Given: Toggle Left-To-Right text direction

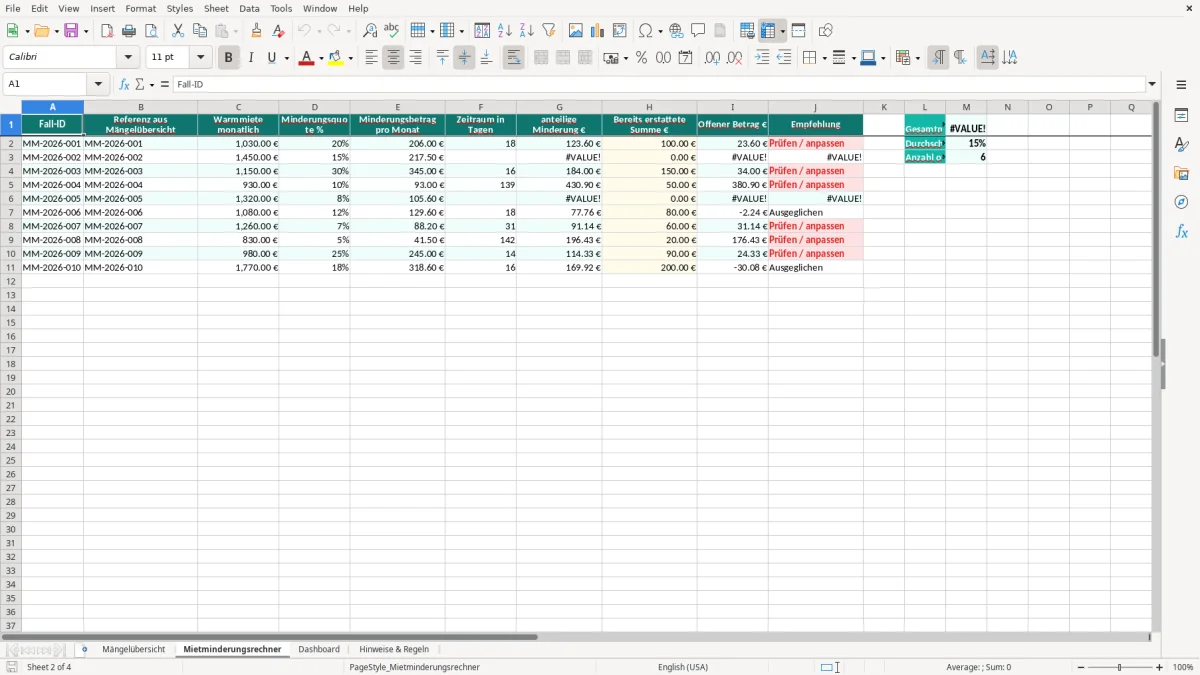Looking at the screenshot, I should 938,58.
